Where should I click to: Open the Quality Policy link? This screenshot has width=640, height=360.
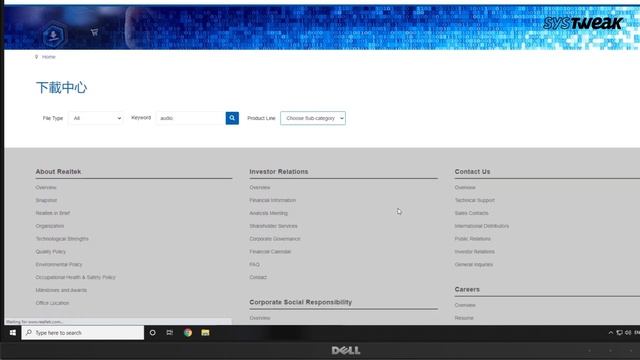coord(51,251)
